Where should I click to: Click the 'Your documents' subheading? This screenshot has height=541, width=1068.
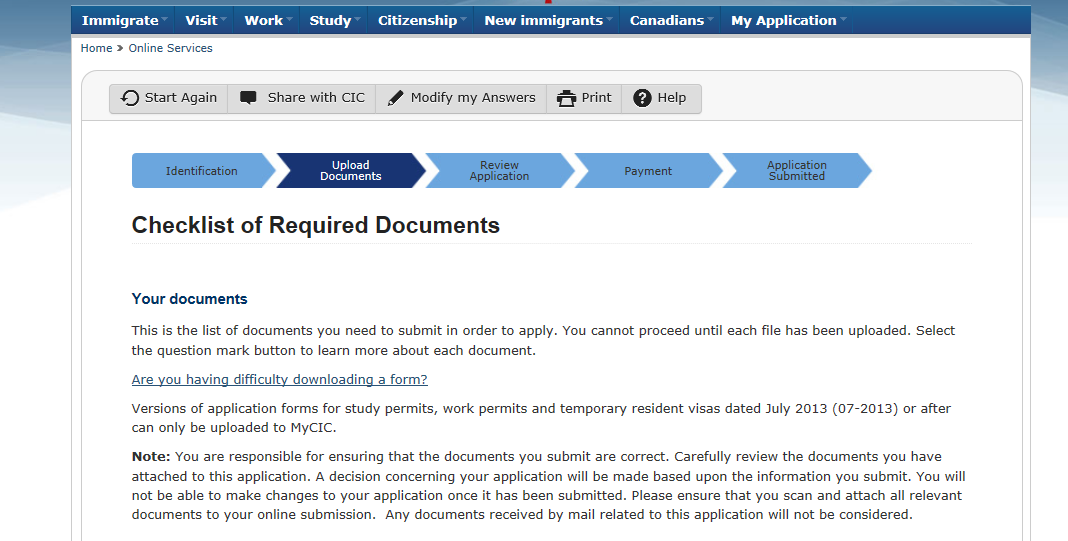pos(189,299)
